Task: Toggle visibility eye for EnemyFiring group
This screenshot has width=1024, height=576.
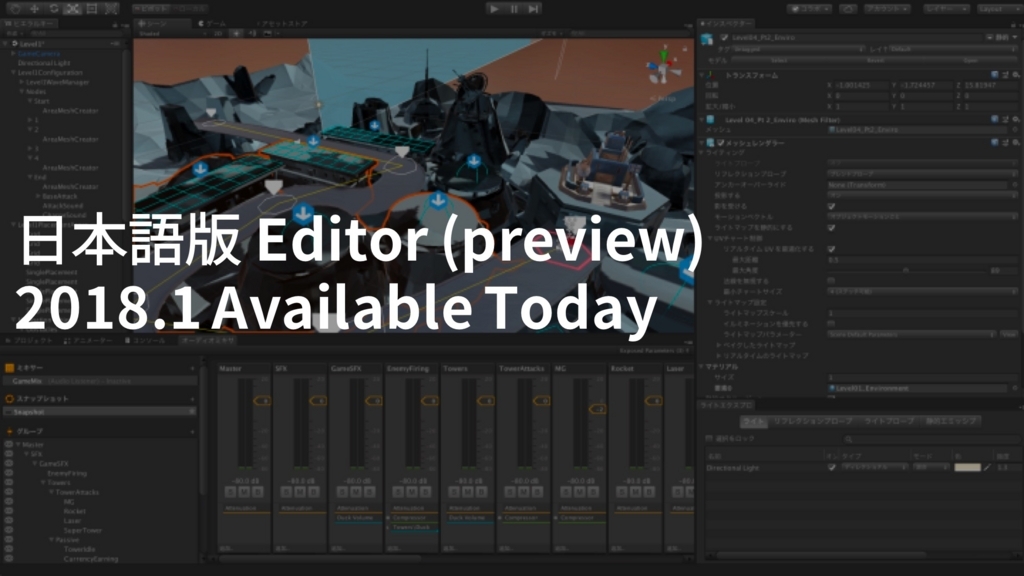Action: (x=8, y=473)
